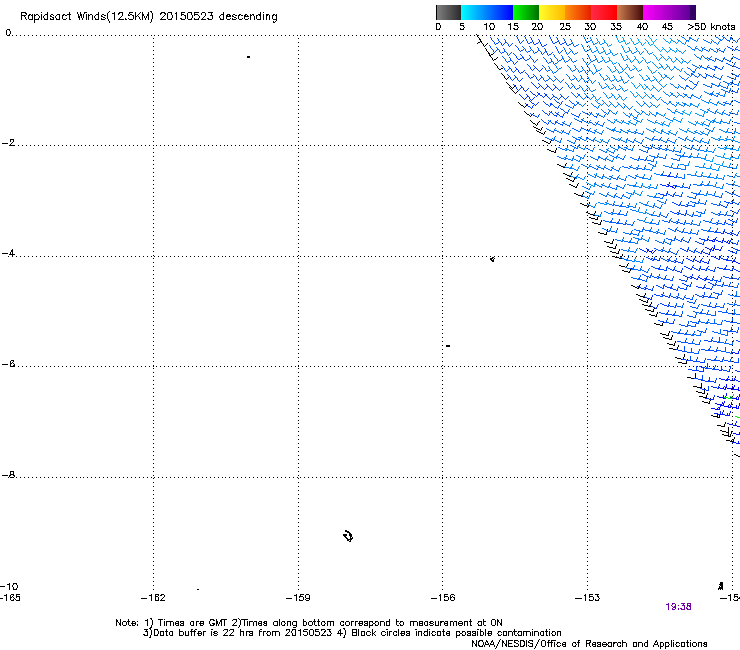Click the 'Data buffer is 22 hrs' note line
740x650 pixels.
coord(352,633)
